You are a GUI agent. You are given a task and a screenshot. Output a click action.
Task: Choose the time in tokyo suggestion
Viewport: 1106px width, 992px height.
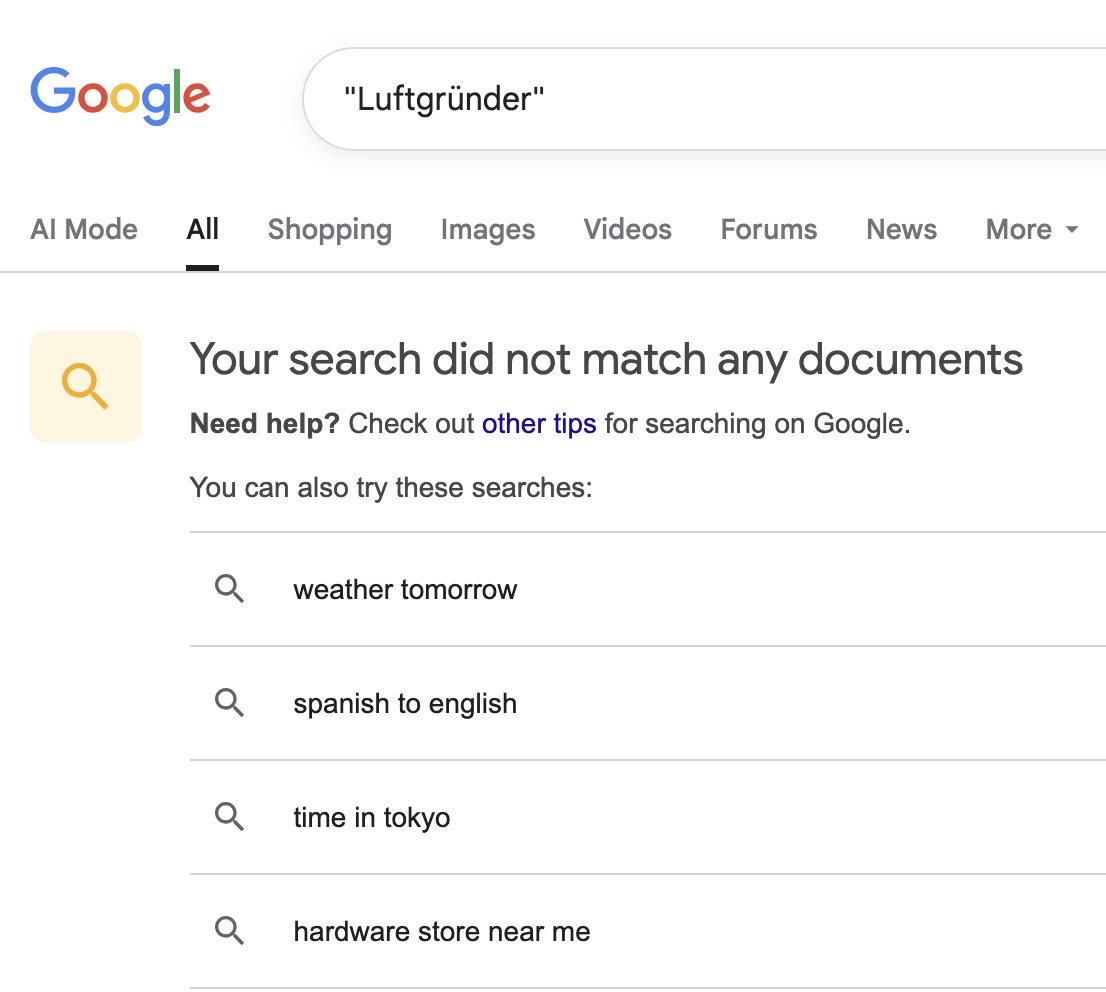tap(372, 817)
